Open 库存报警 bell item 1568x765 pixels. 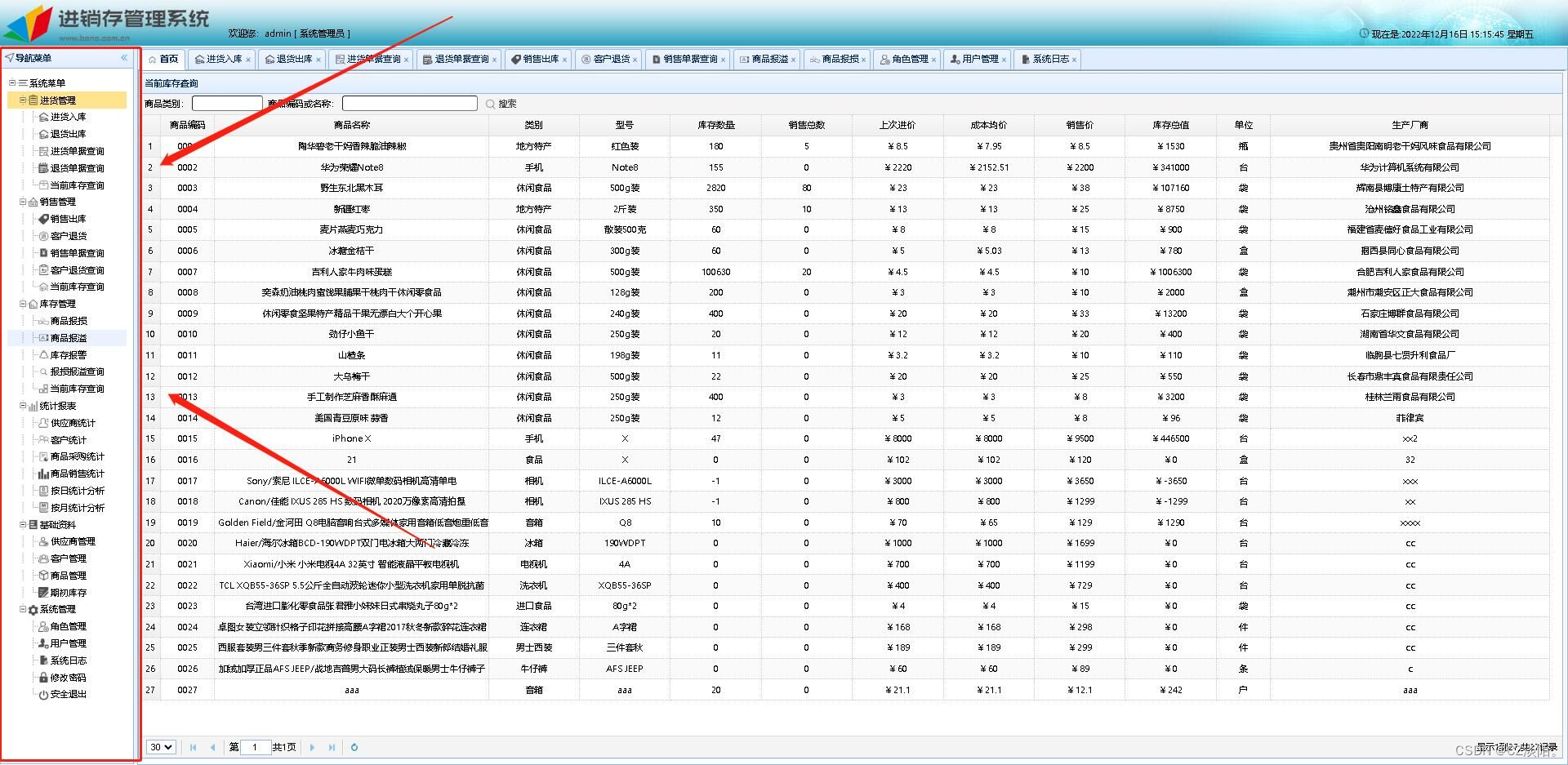68,355
